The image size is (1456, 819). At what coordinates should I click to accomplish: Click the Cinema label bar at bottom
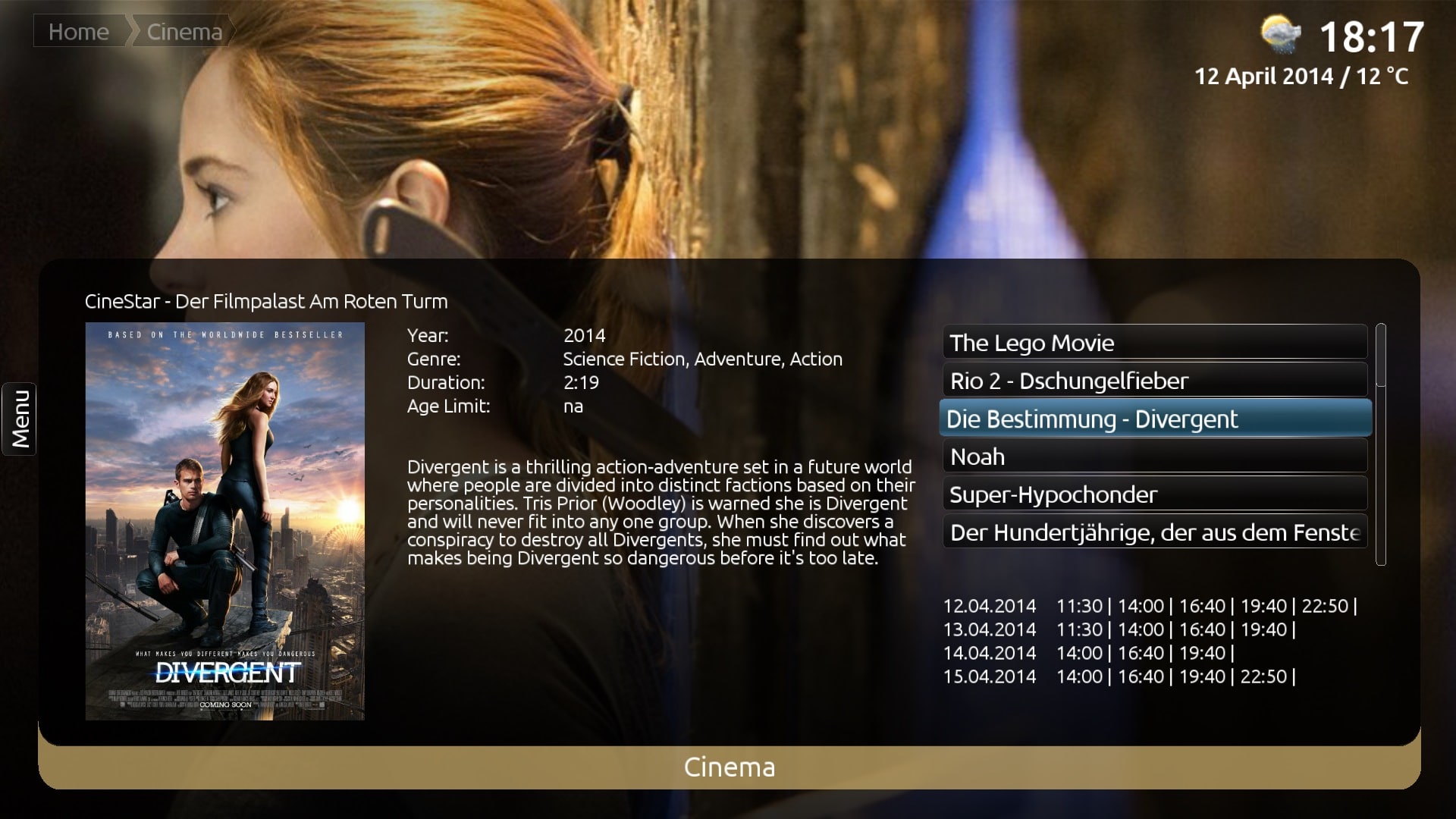(729, 767)
